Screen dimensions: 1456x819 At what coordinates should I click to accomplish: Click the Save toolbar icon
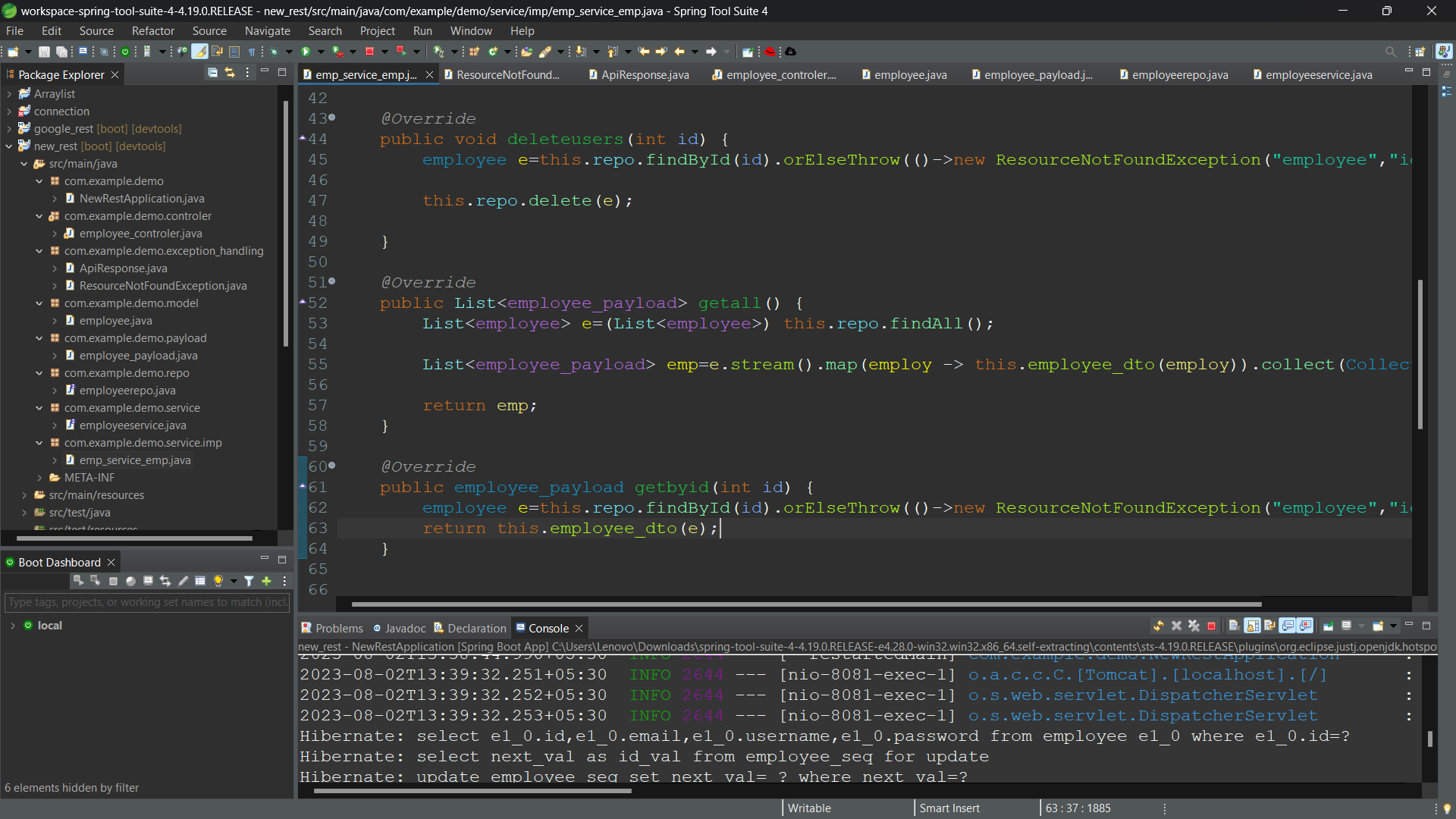[x=44, y=52]
